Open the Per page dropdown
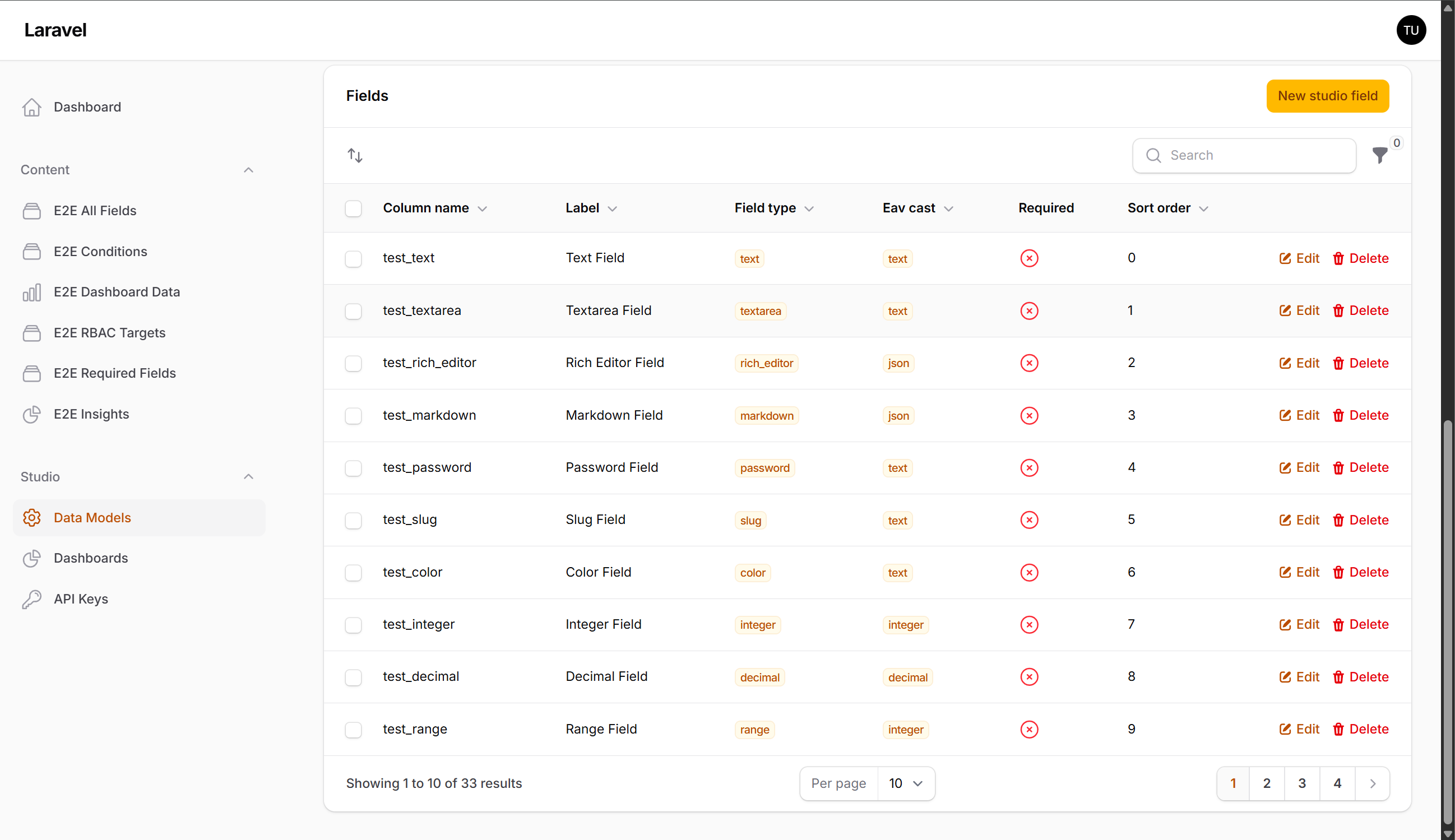Image resolution: width=1455 pixels, height=840 pixels. tap(905, 783)
